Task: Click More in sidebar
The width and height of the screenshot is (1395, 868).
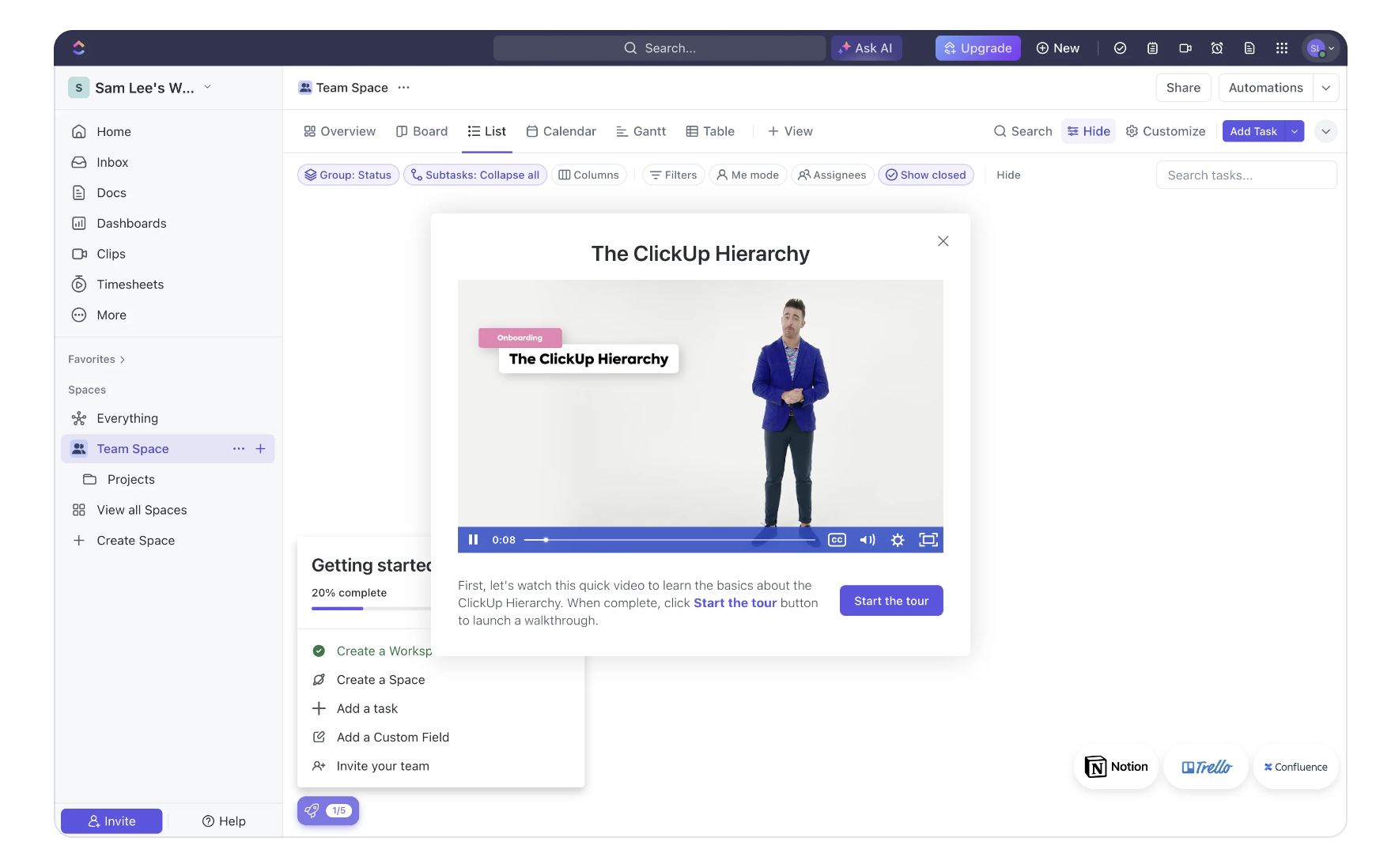Action: (112, 315)
